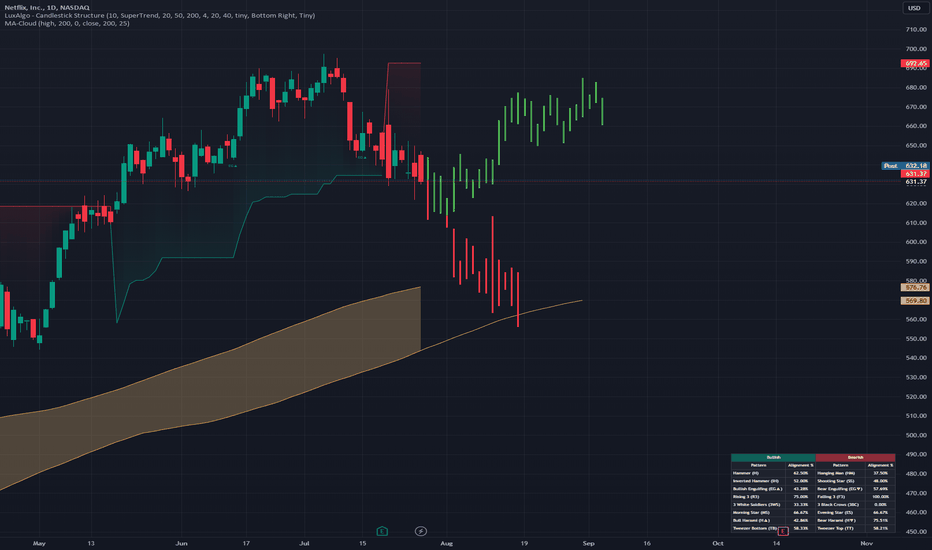The height and width of the screenshot is (550, 932).
Task: Click the 100.00% alignment value
Action: (x=881, y=496)
